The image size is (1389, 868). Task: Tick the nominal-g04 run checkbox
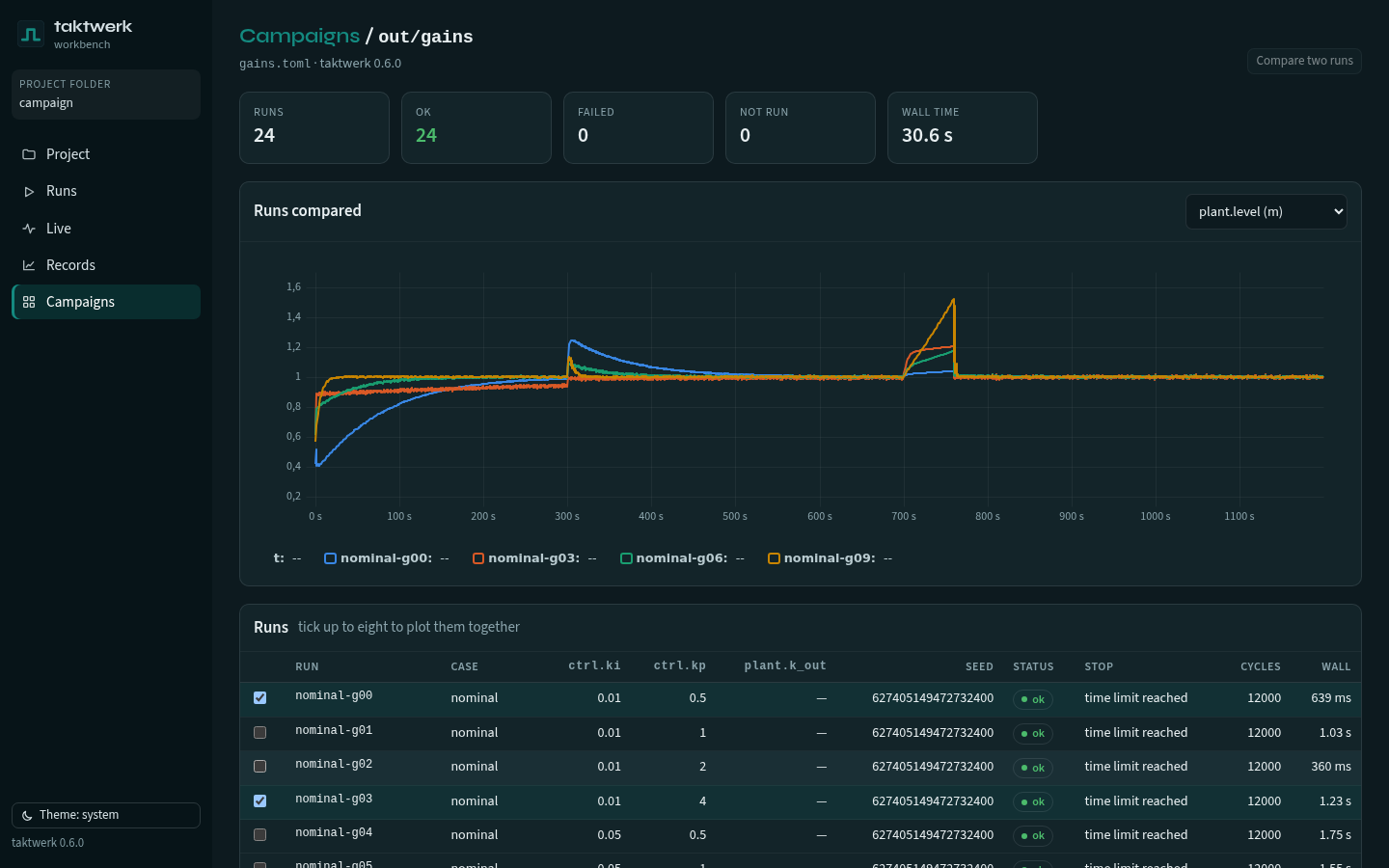point(259,835)
